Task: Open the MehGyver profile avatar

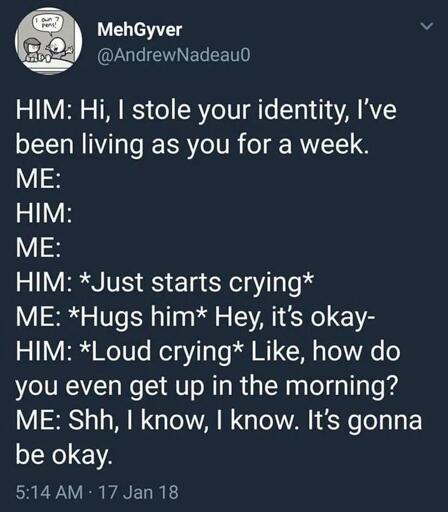Action: point(48,41)
